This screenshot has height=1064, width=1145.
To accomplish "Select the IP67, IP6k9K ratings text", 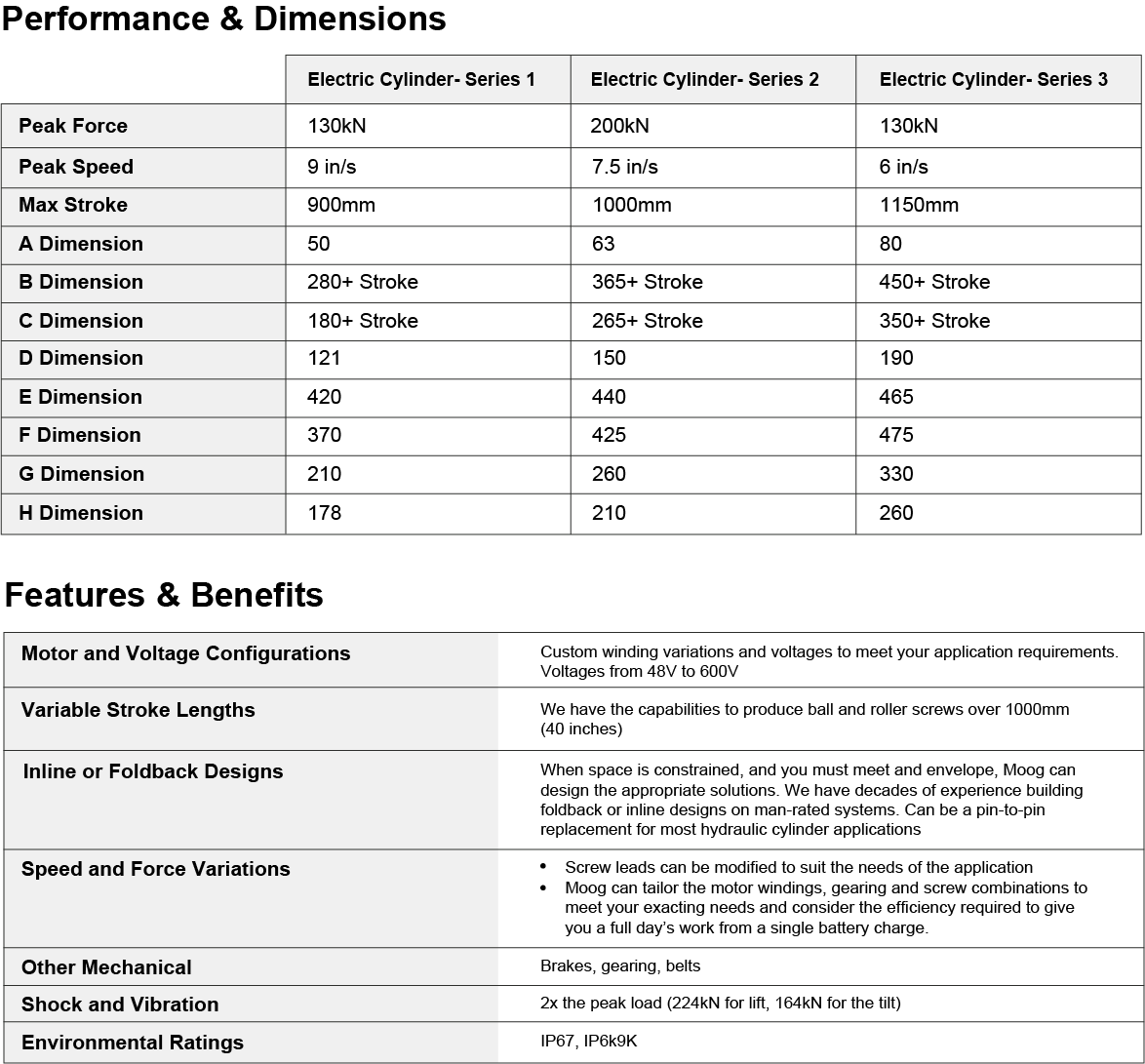I will click(x=588, y=1042).
